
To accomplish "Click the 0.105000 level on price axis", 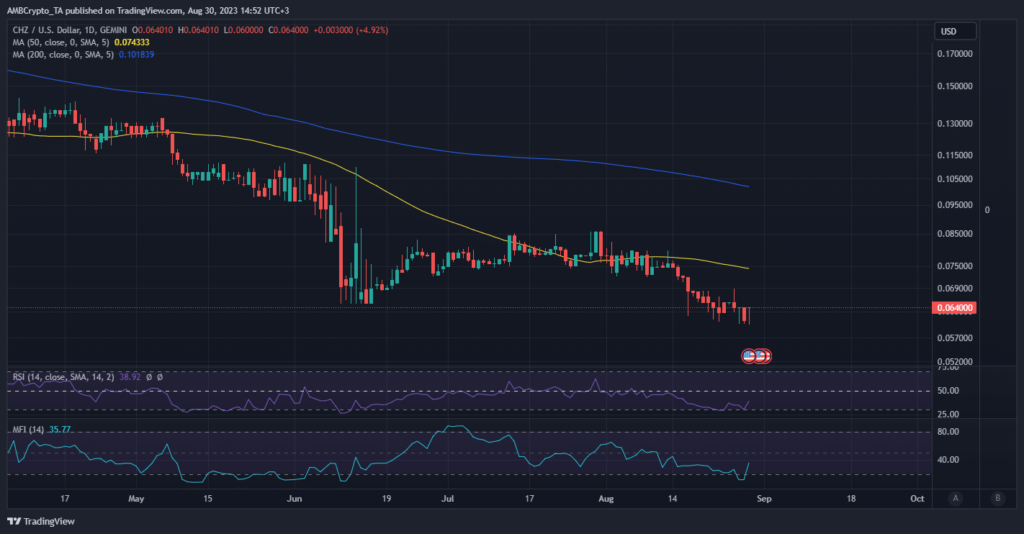I will 953,179.
